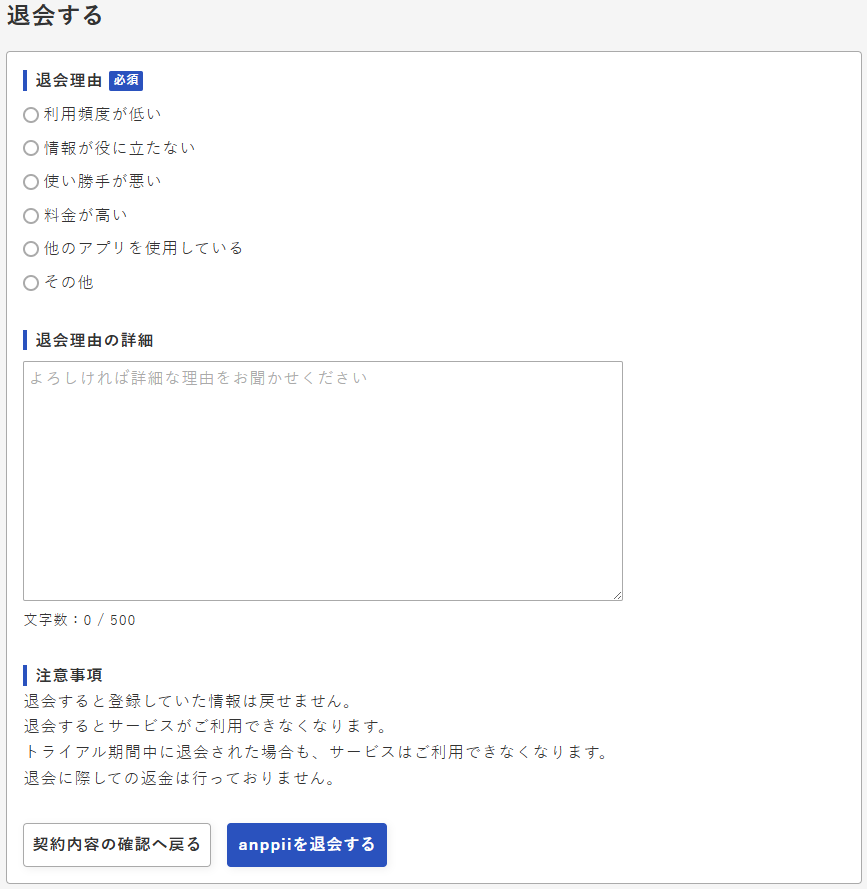Image resolution: width=867 pixels, height=889 pixels.
Task: Click the 文字数：0 / 500 counter
Action: pyautogui.click(x=79, y=620)
